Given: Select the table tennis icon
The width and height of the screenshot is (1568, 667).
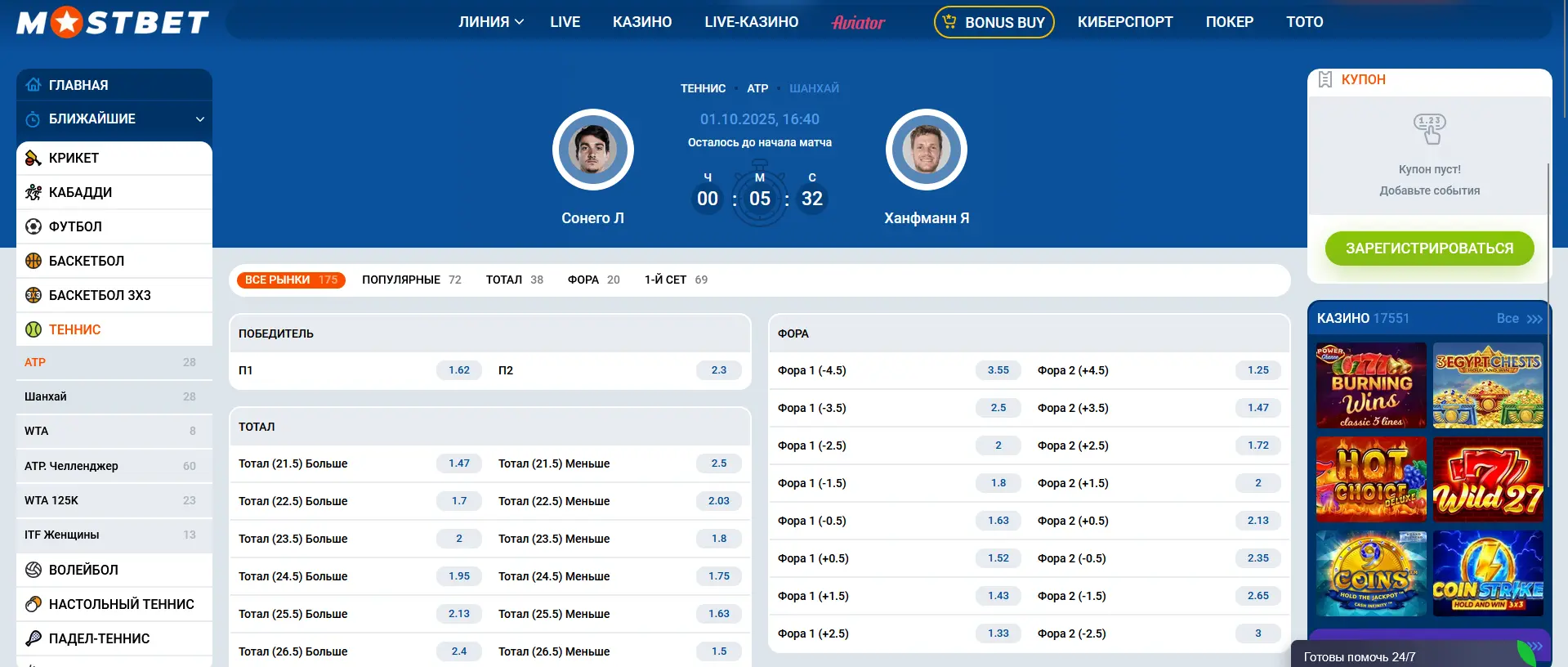Looking at the screenshot, I should coord(34,604).
